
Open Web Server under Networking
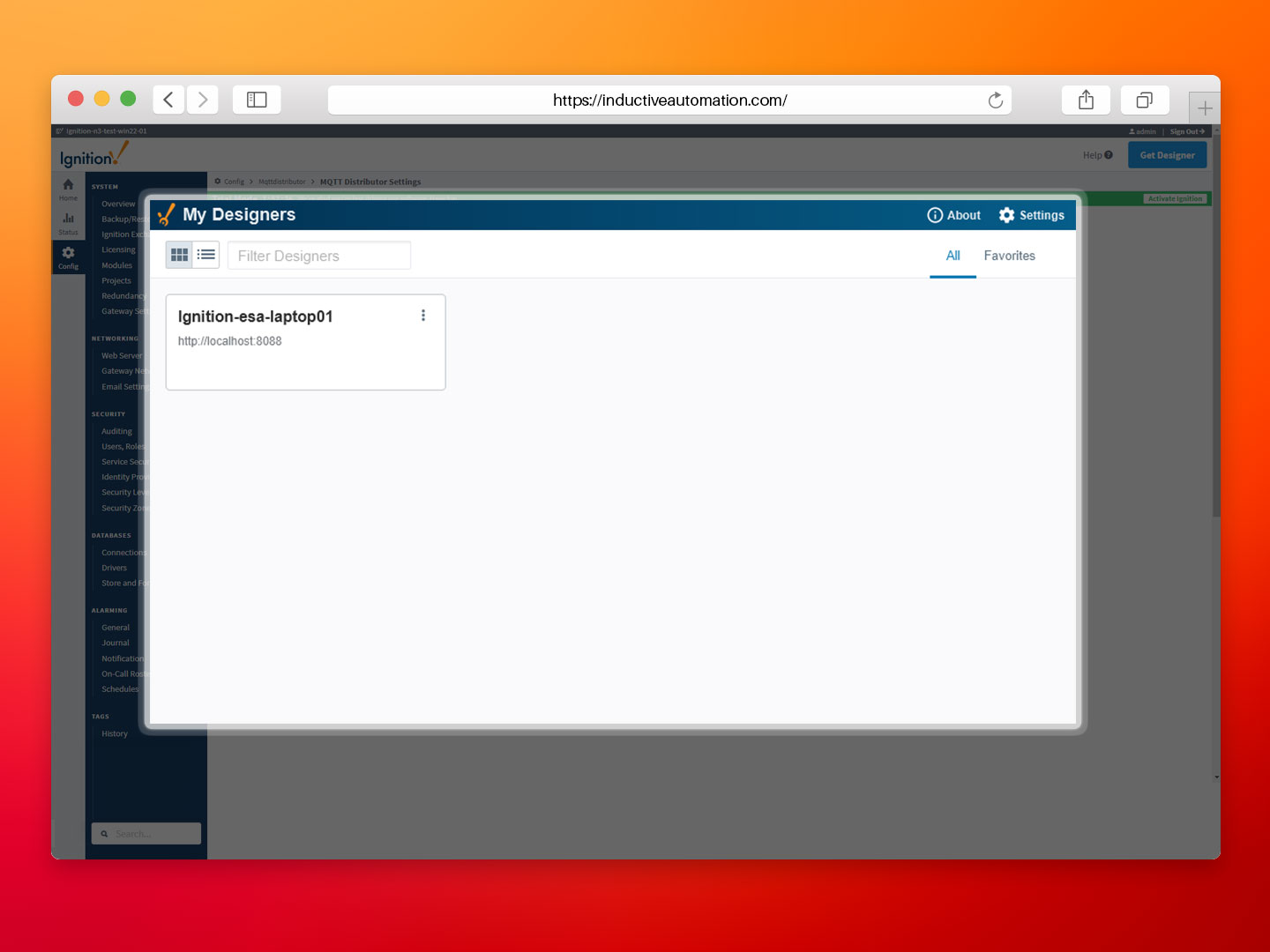coord(122,355)
